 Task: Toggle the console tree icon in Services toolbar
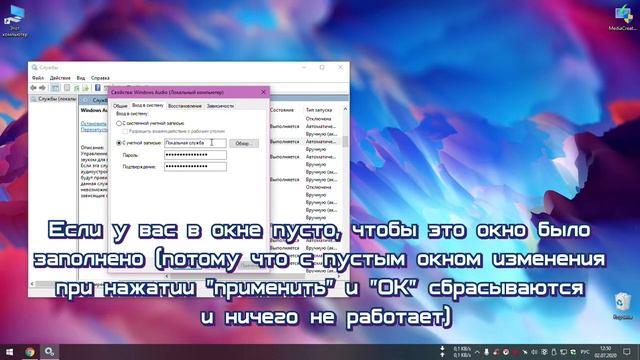55,88
